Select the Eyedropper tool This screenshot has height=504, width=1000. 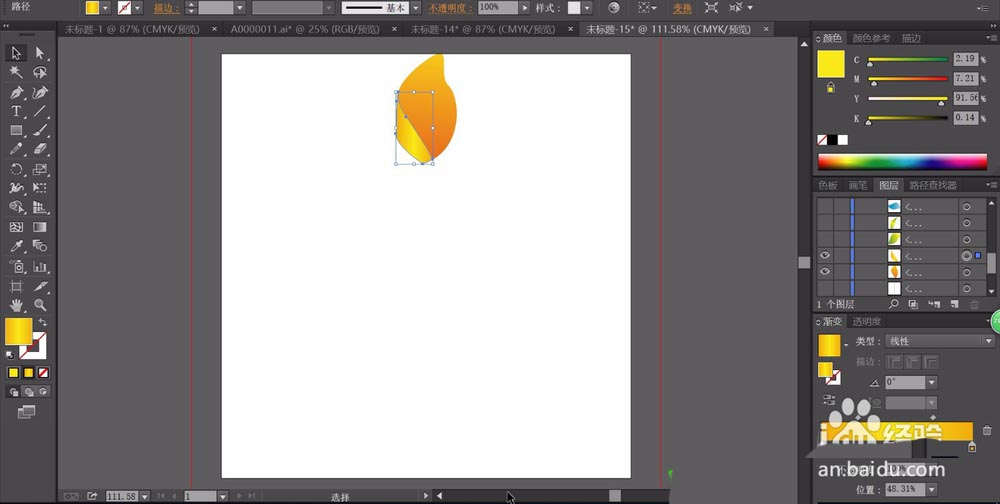click(16, 246)
